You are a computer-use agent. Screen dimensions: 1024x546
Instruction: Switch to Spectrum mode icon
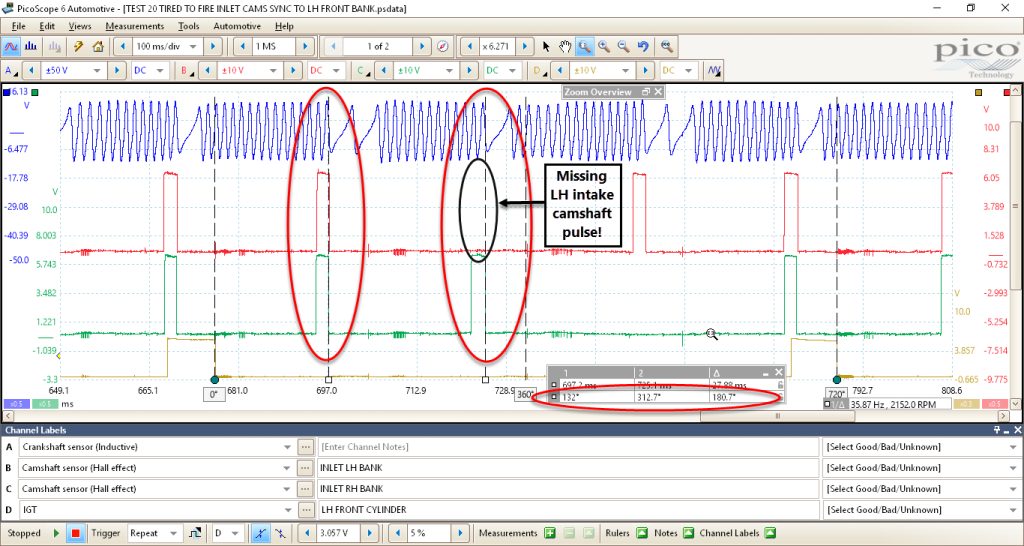30,46
